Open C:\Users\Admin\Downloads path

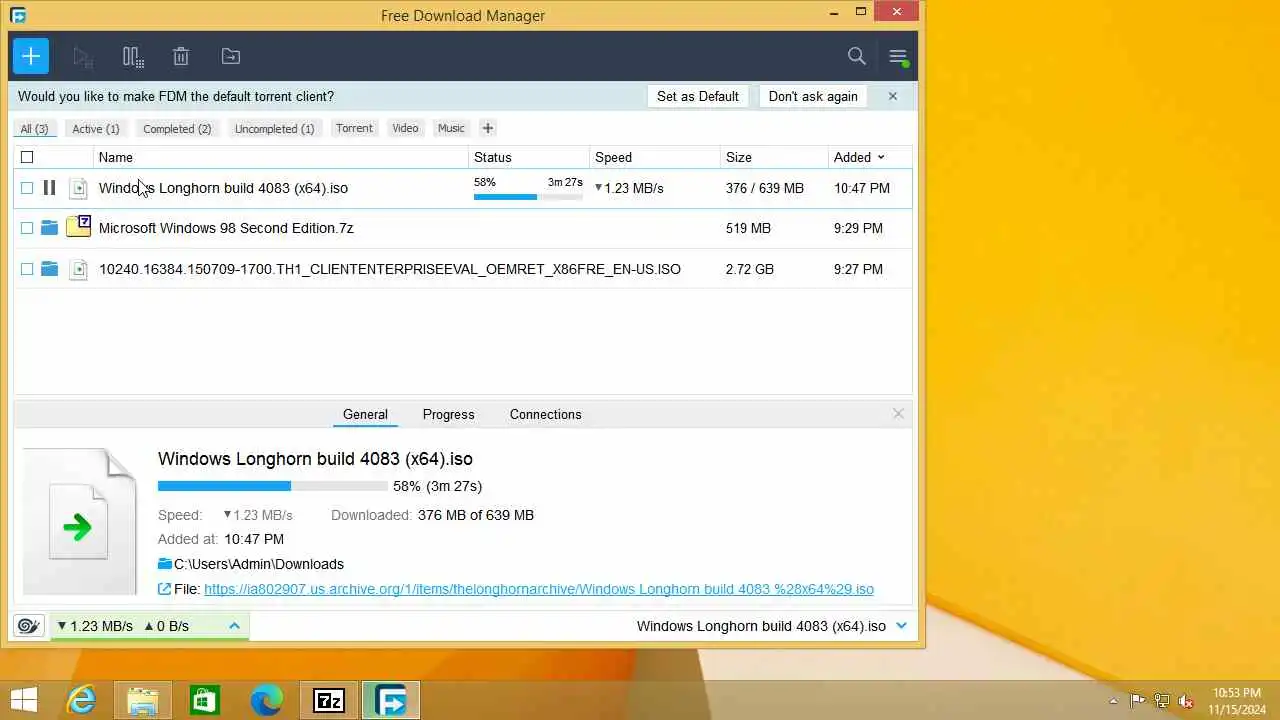click(x=259, y=564)
